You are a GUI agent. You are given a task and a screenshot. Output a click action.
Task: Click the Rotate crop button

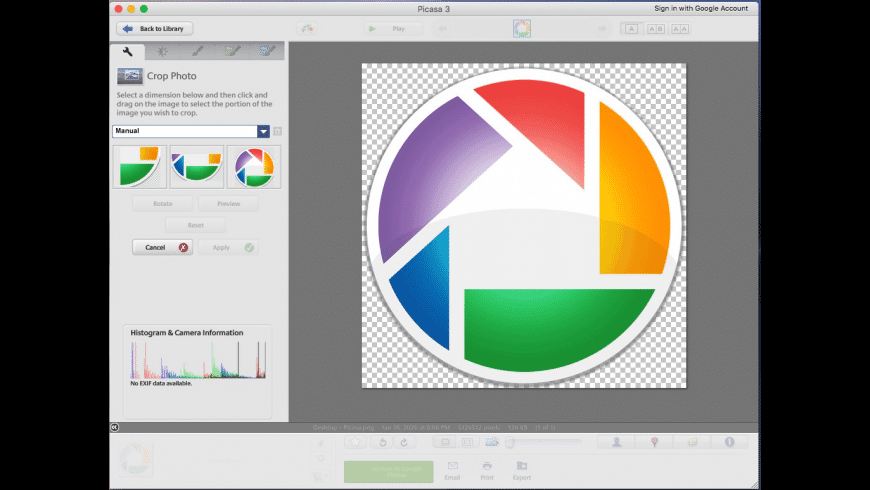point(163,204)
